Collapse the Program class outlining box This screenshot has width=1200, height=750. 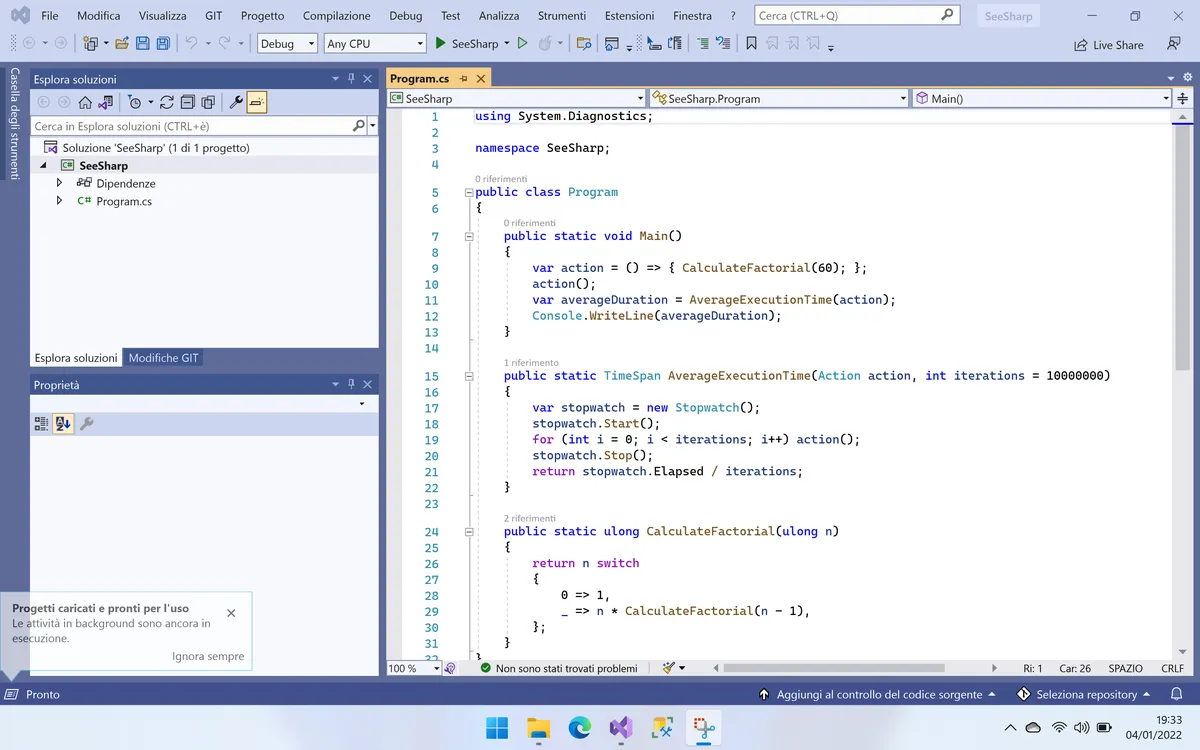coord(468,192)
